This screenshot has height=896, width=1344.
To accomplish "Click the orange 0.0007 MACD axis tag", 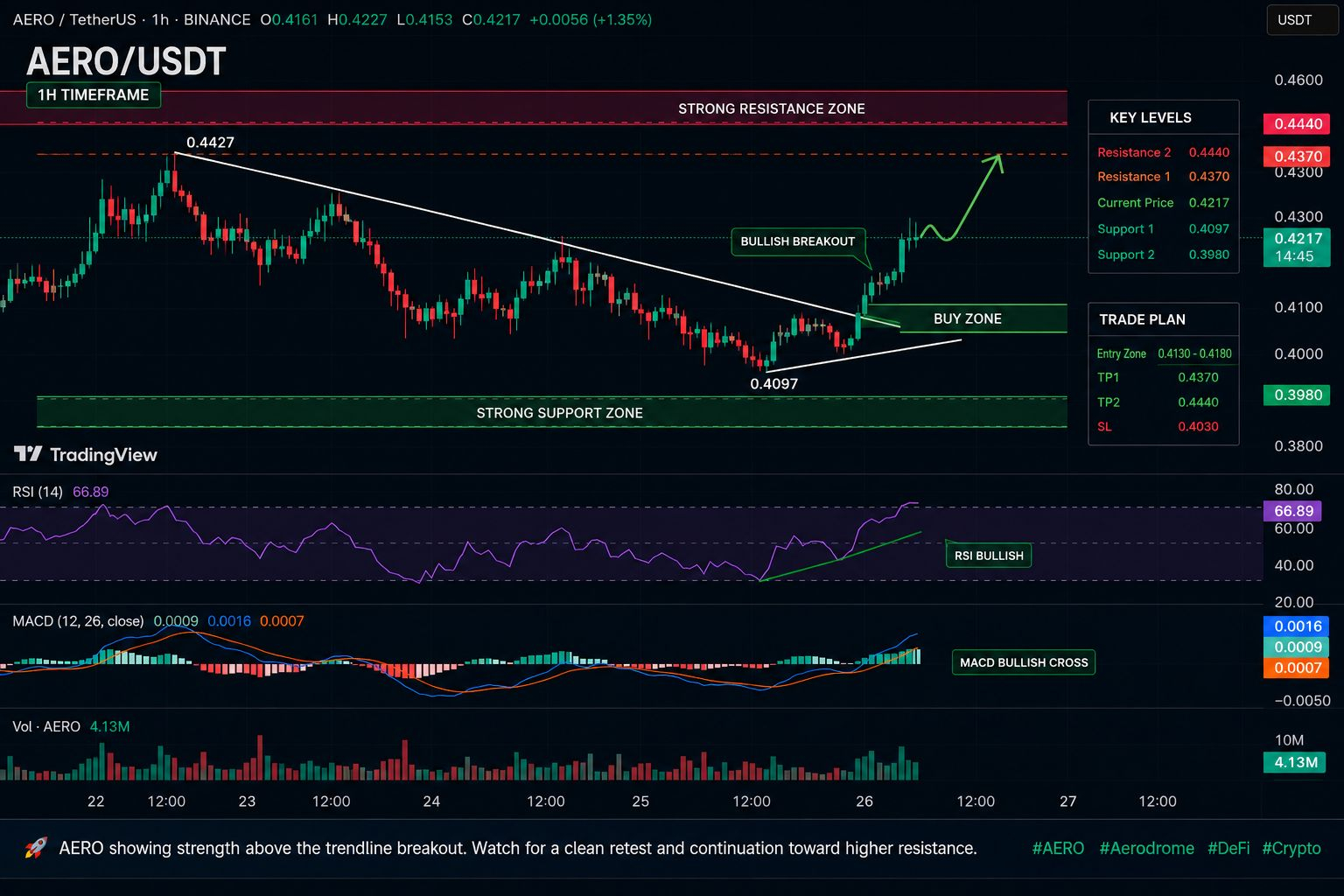I will 1297,668.
